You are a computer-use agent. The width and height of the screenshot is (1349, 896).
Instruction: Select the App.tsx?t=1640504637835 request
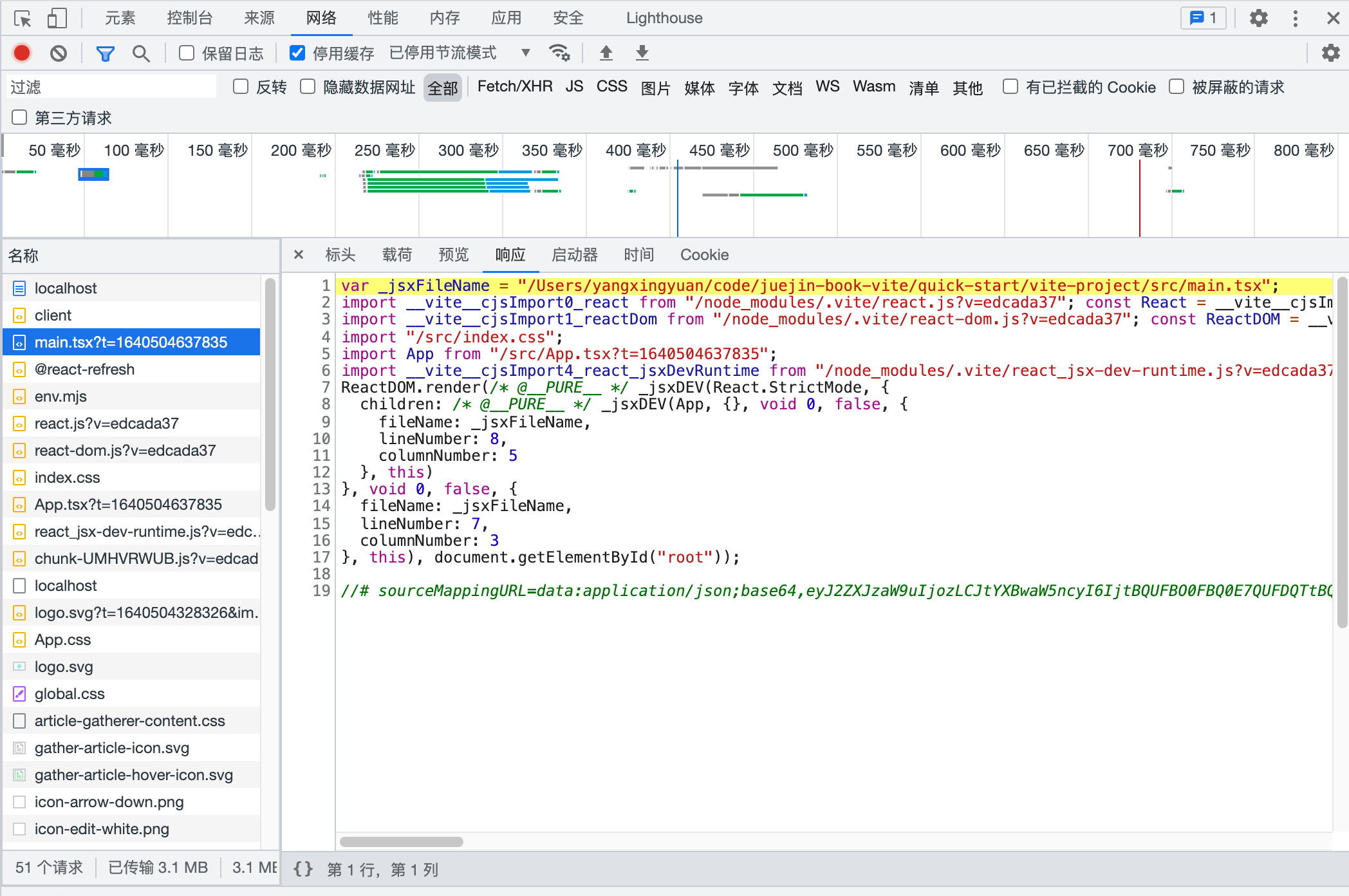[128, 505]
